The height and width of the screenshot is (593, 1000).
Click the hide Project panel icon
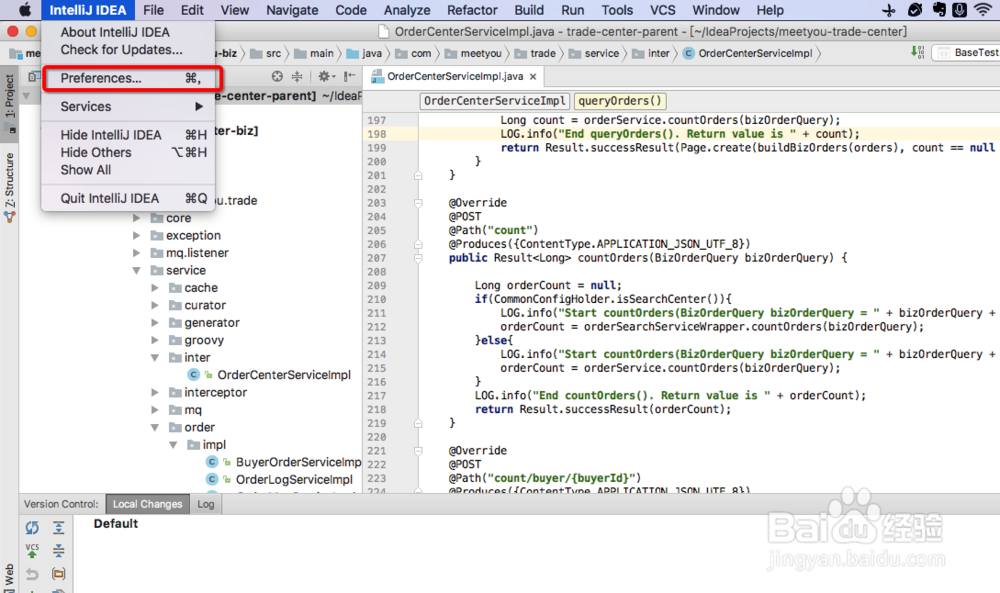349,77
